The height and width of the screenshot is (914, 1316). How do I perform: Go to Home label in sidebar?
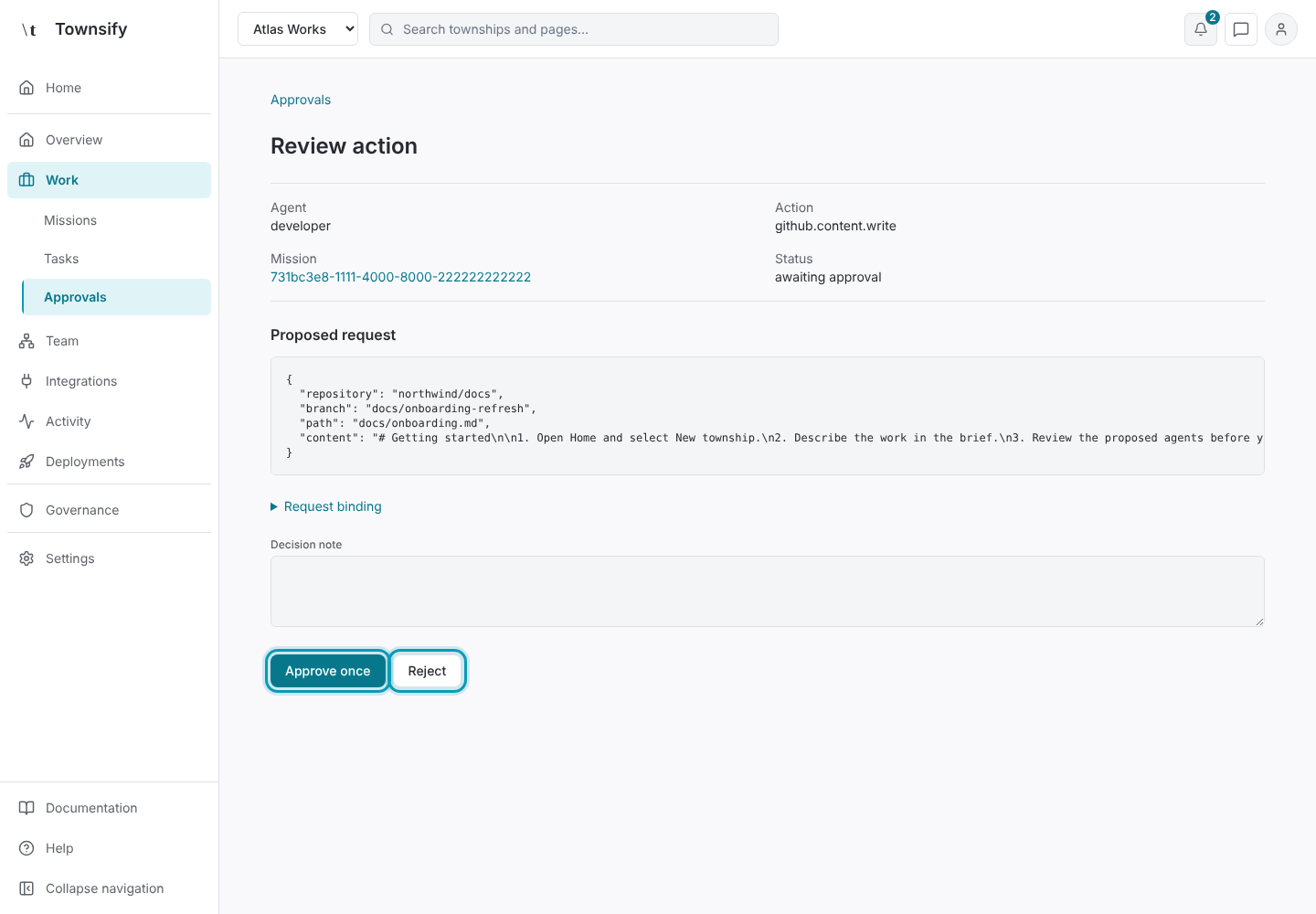click(64, 88)
